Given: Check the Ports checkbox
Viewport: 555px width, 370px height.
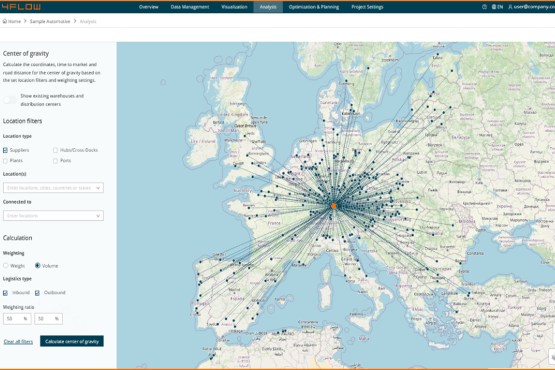Looking at the screenshot, I should click(x=55, y=161).
